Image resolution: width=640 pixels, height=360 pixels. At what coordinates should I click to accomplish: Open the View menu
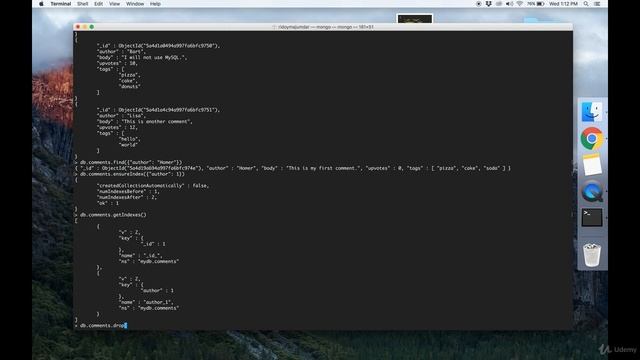[114, 4]
